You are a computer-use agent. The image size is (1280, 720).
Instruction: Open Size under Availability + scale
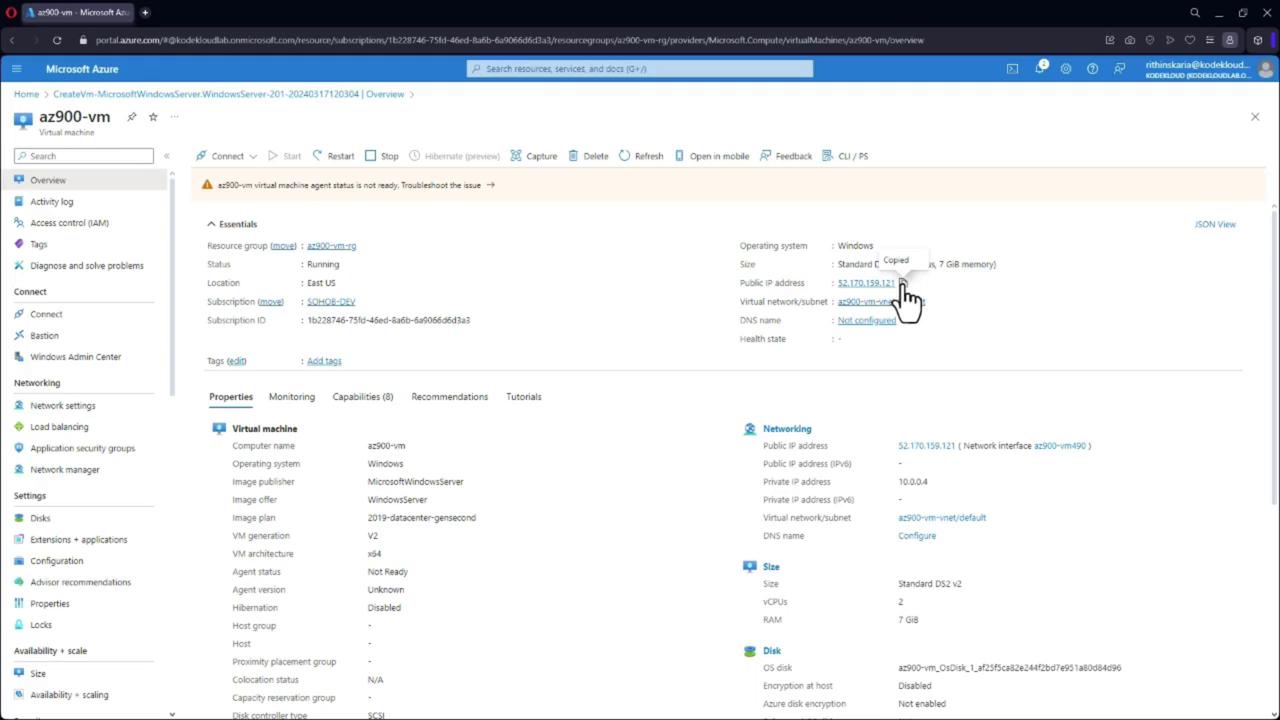pos(37,674)
